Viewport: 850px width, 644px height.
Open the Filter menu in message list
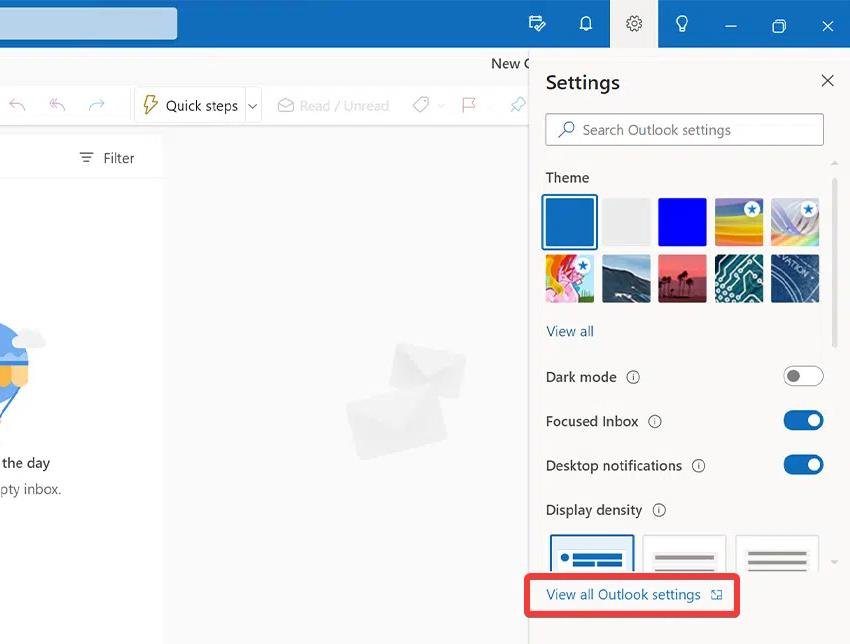point(106,158)
